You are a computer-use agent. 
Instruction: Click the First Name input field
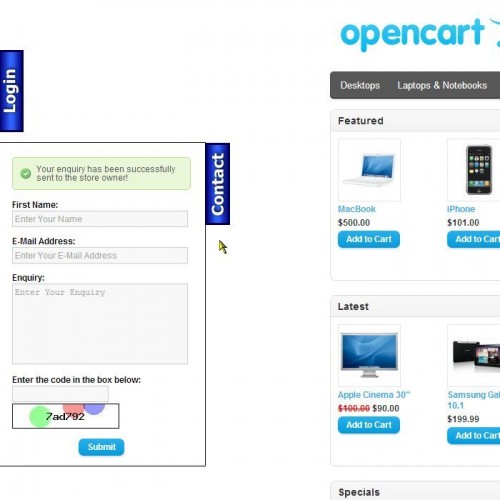[x=100, y=219]
